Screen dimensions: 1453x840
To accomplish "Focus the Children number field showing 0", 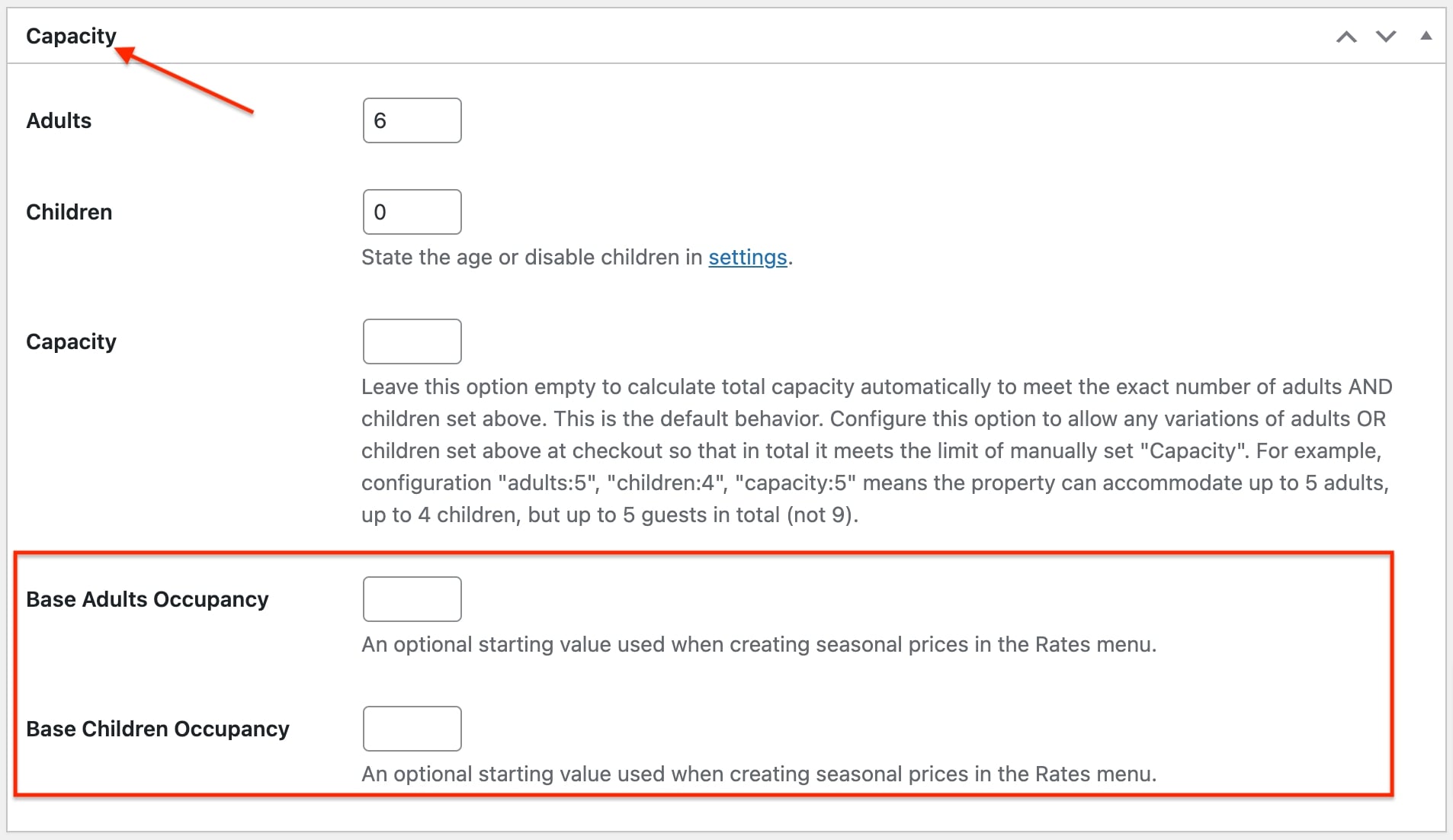I will click(412, 212).
